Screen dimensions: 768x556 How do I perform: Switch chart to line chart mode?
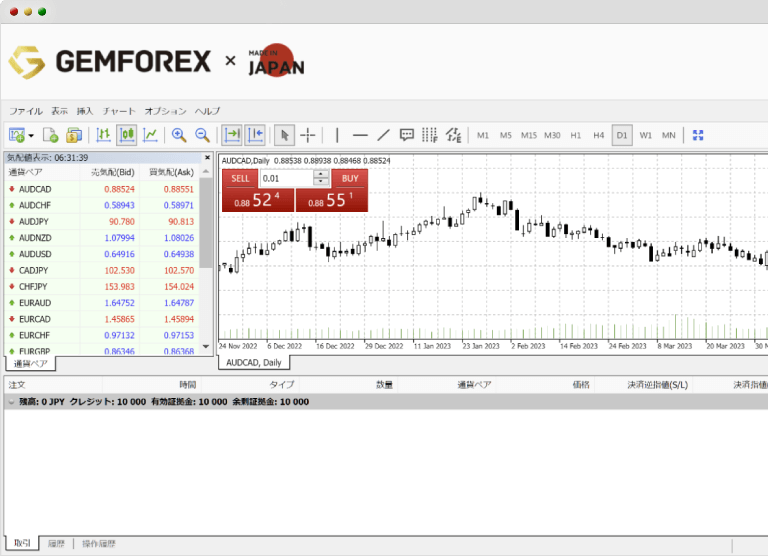(150, 135)
